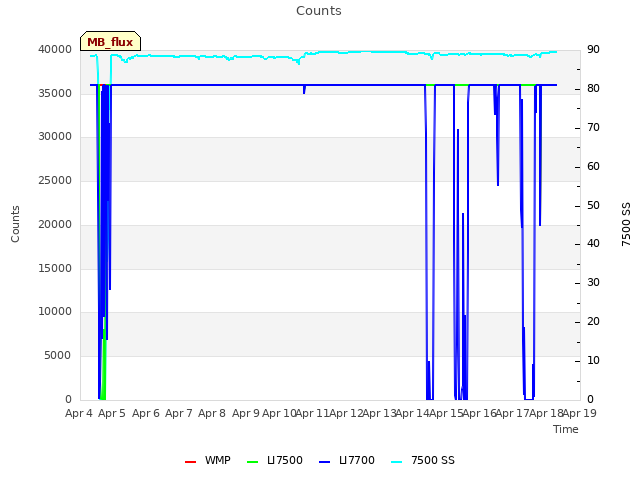The height and width of the screenshot is (480, 640).
Task: Click the Apr 9 tick label
Action: [246, 413]
